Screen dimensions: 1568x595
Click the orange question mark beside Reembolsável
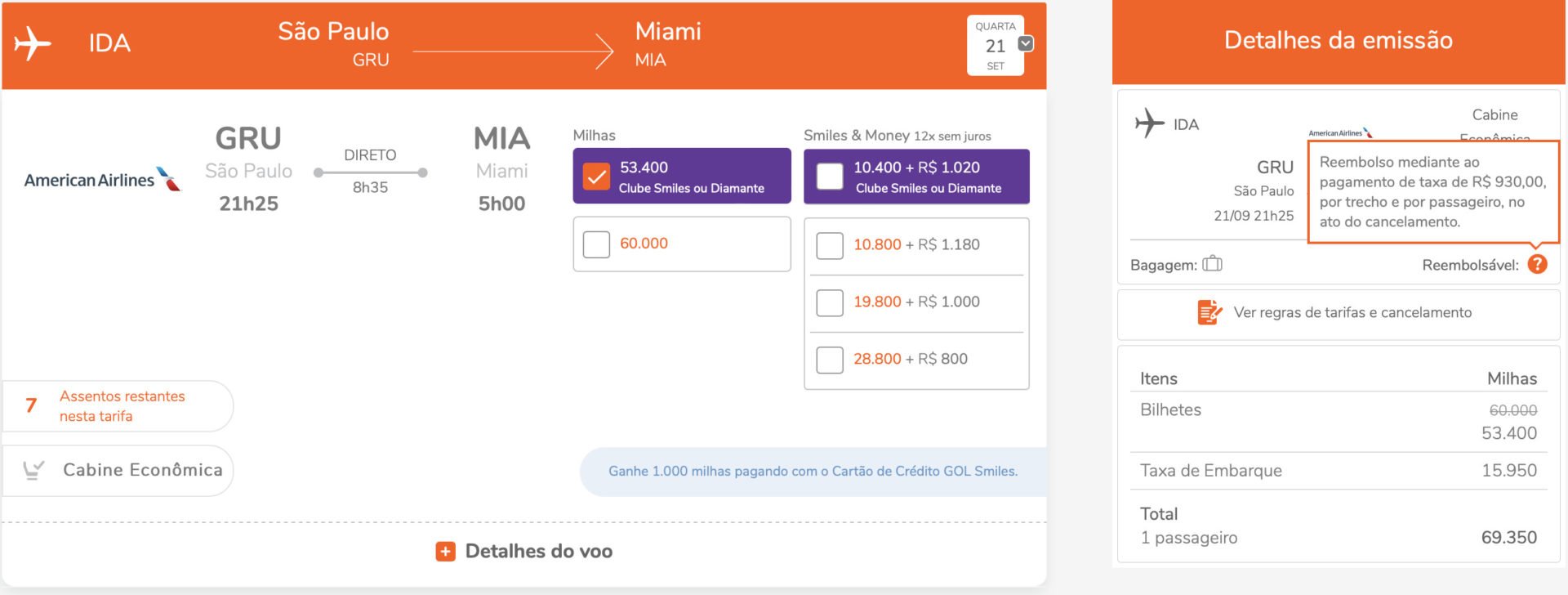[1537, 264]
